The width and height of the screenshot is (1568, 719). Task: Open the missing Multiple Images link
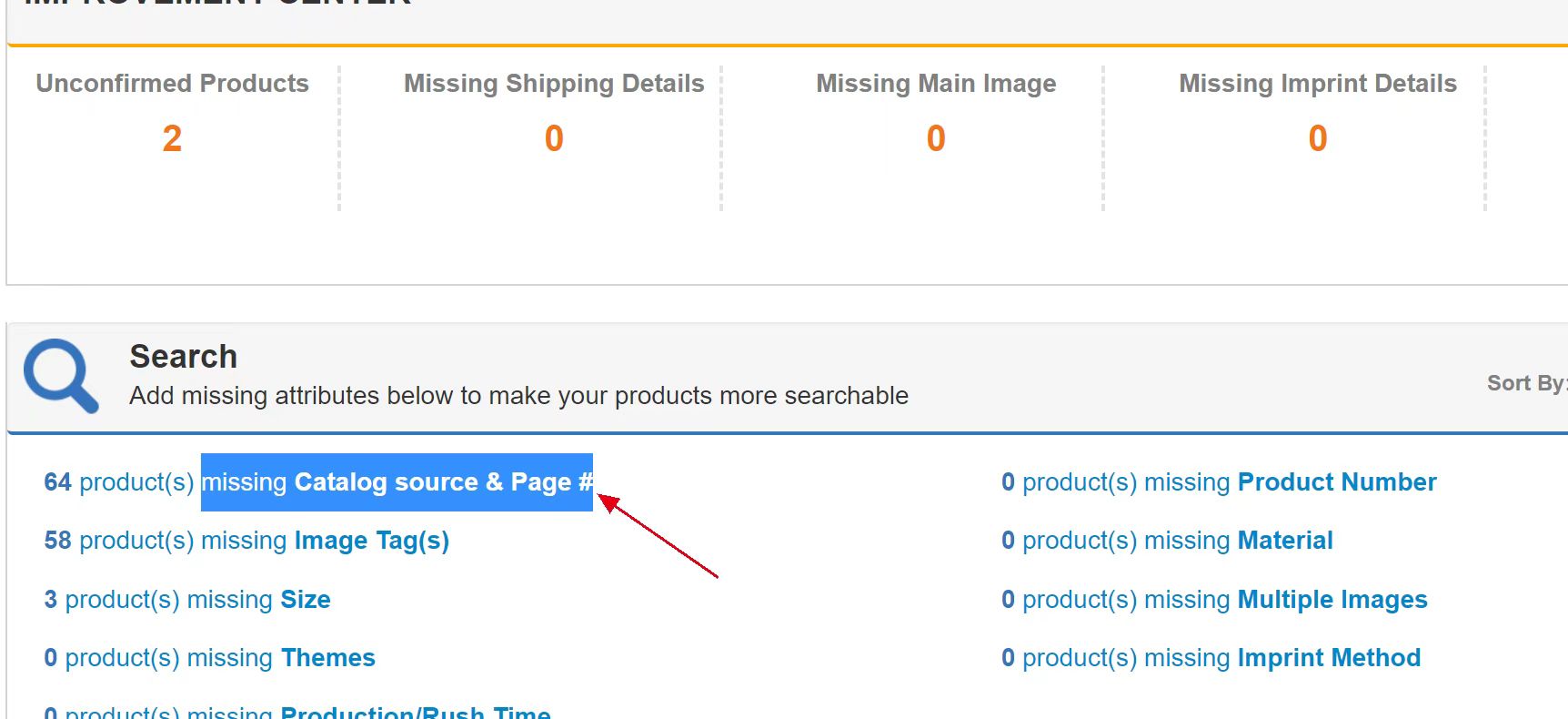(x=1214, y=600)
